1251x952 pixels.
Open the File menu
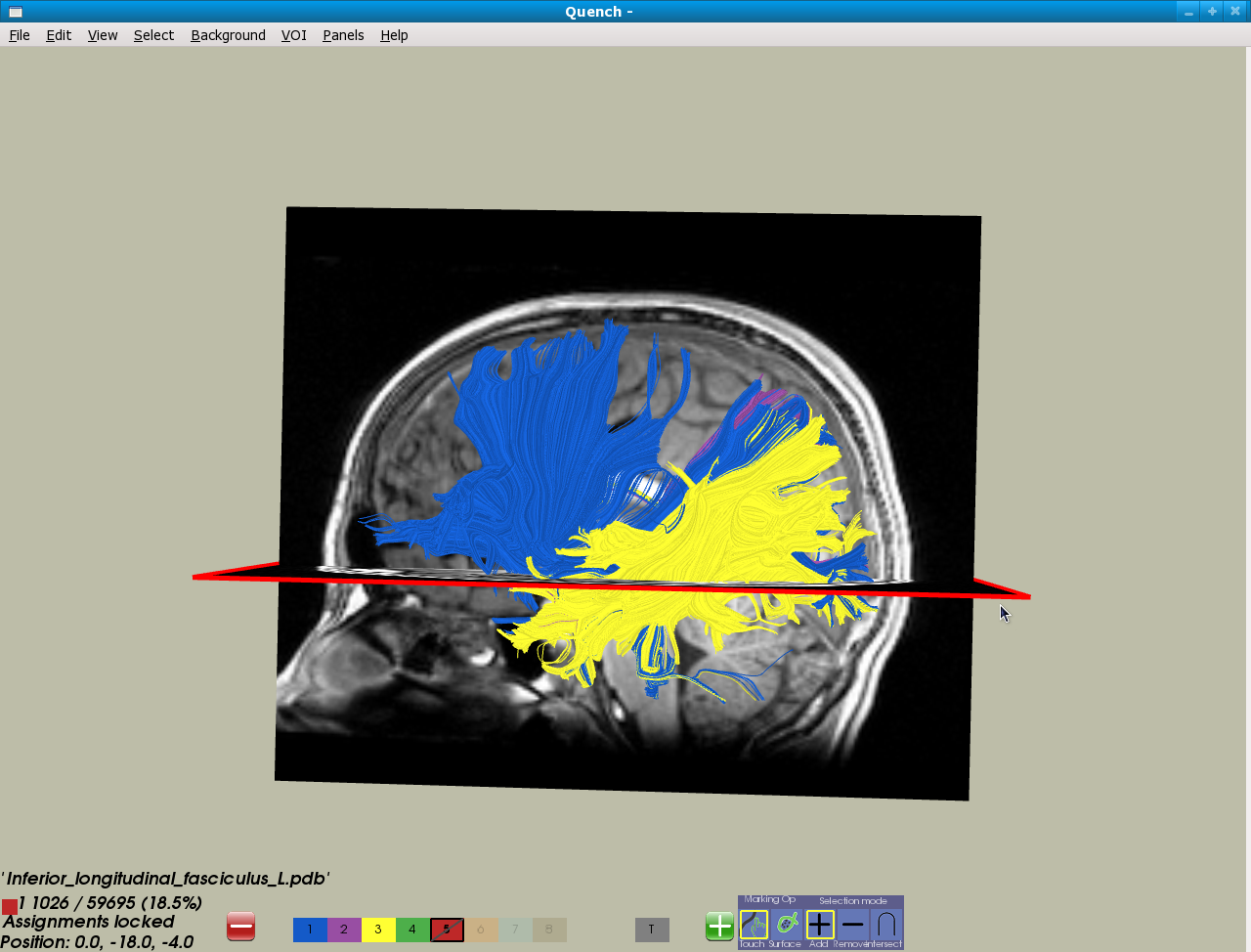[x=20, y=35]
